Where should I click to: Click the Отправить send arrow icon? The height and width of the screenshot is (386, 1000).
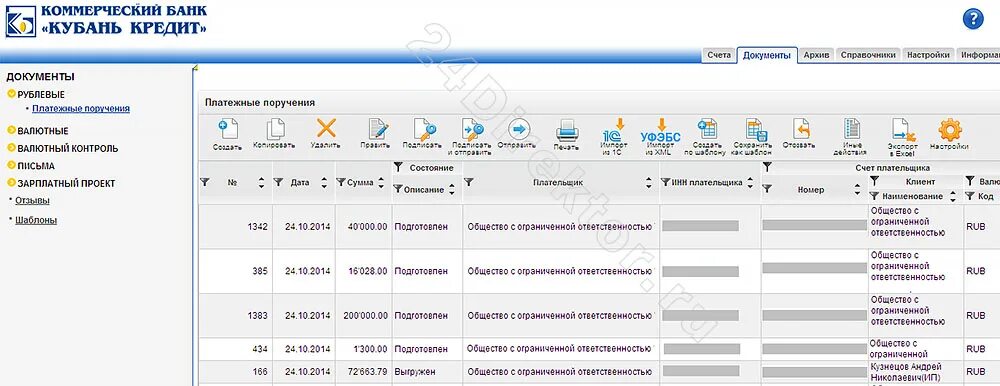point(518,130)
